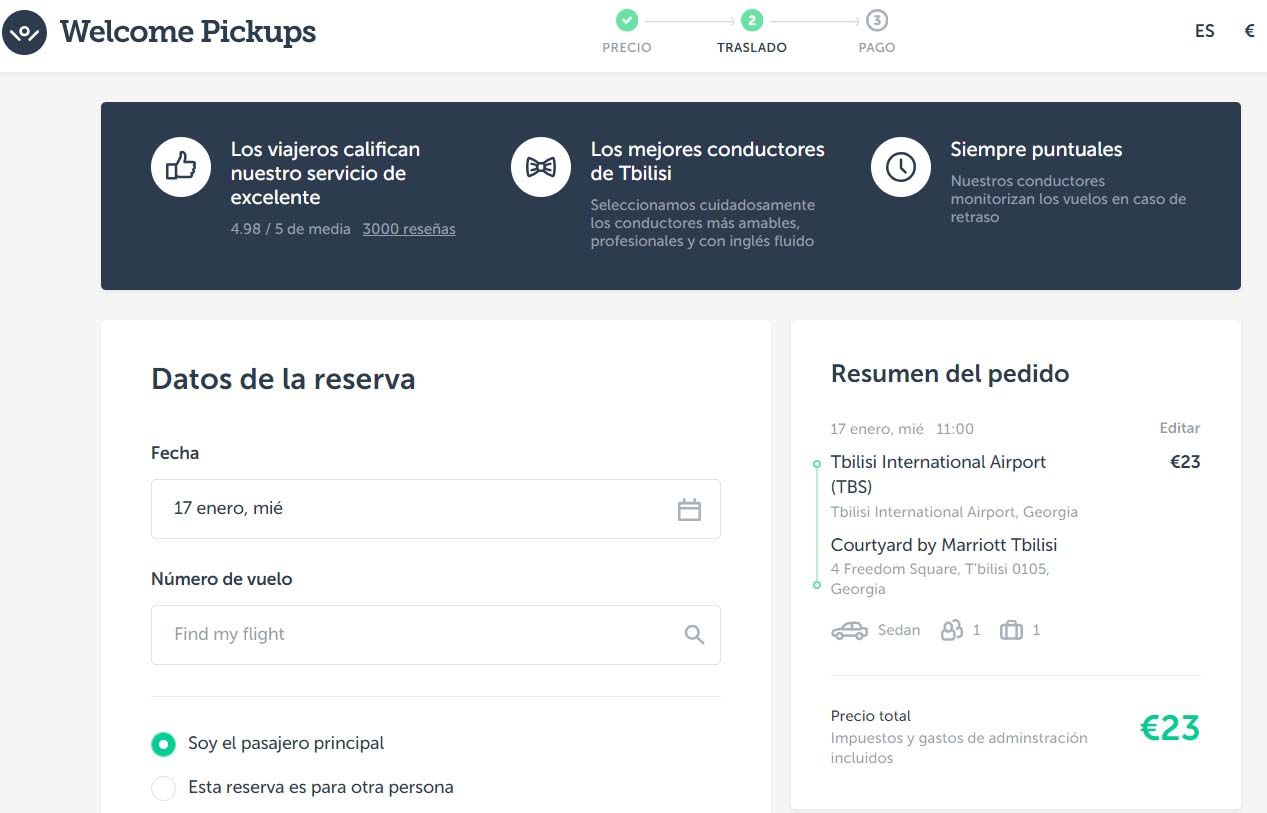Click the passengers count icon
This screenshot has height=813, width=1267.
(x=952, y=630)
